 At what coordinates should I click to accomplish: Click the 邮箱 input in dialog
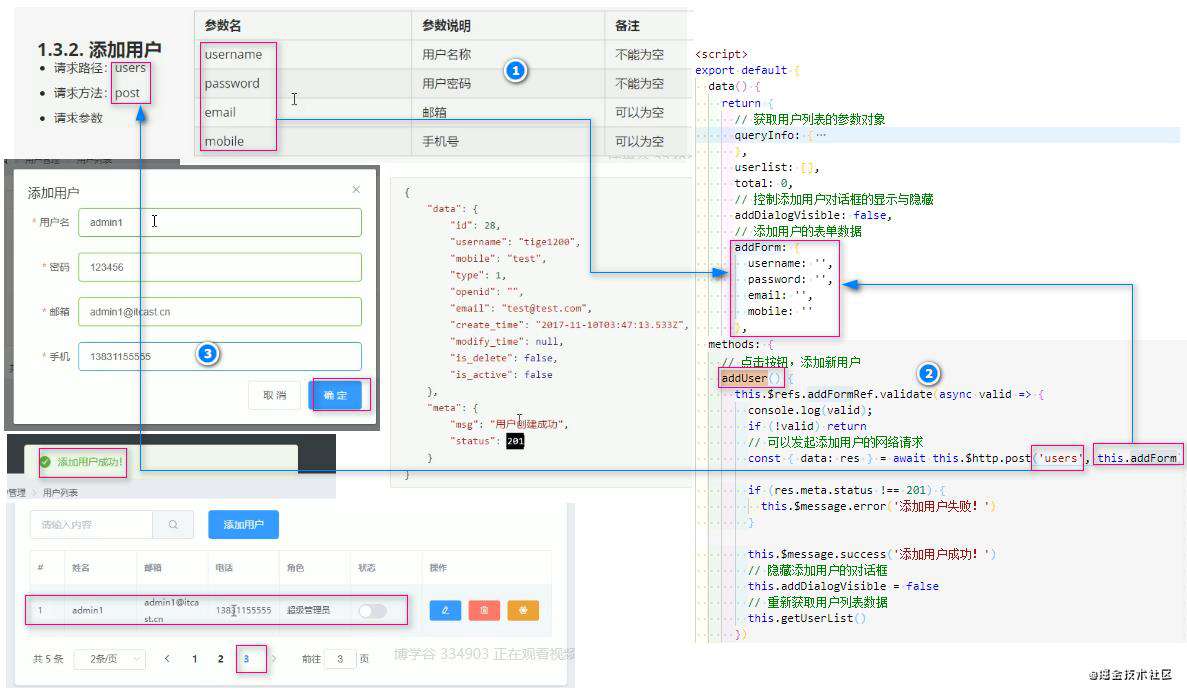220,312
